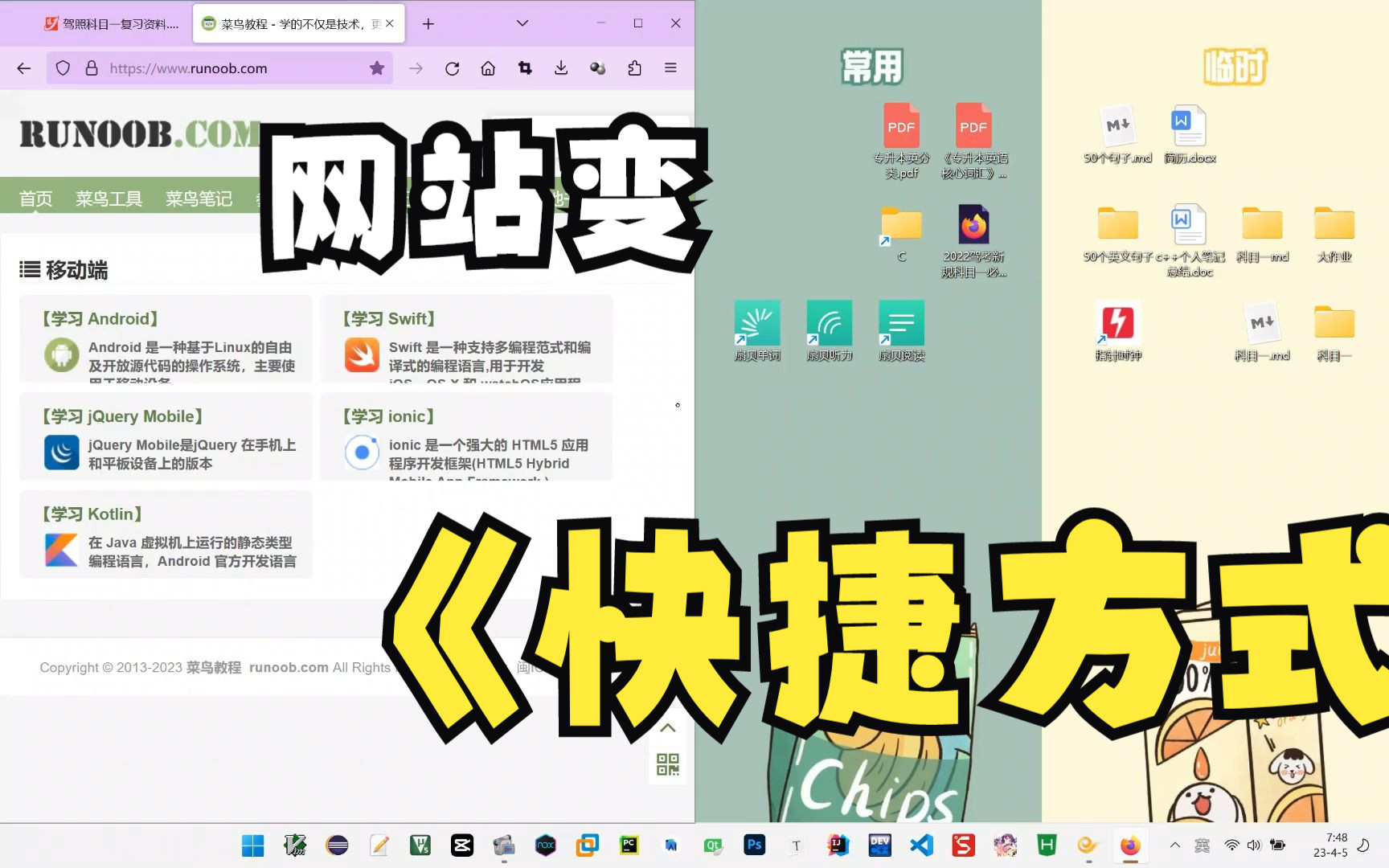Click the QR code icon on page
This screenshot has height=868, width=1389.
(667, 764)
